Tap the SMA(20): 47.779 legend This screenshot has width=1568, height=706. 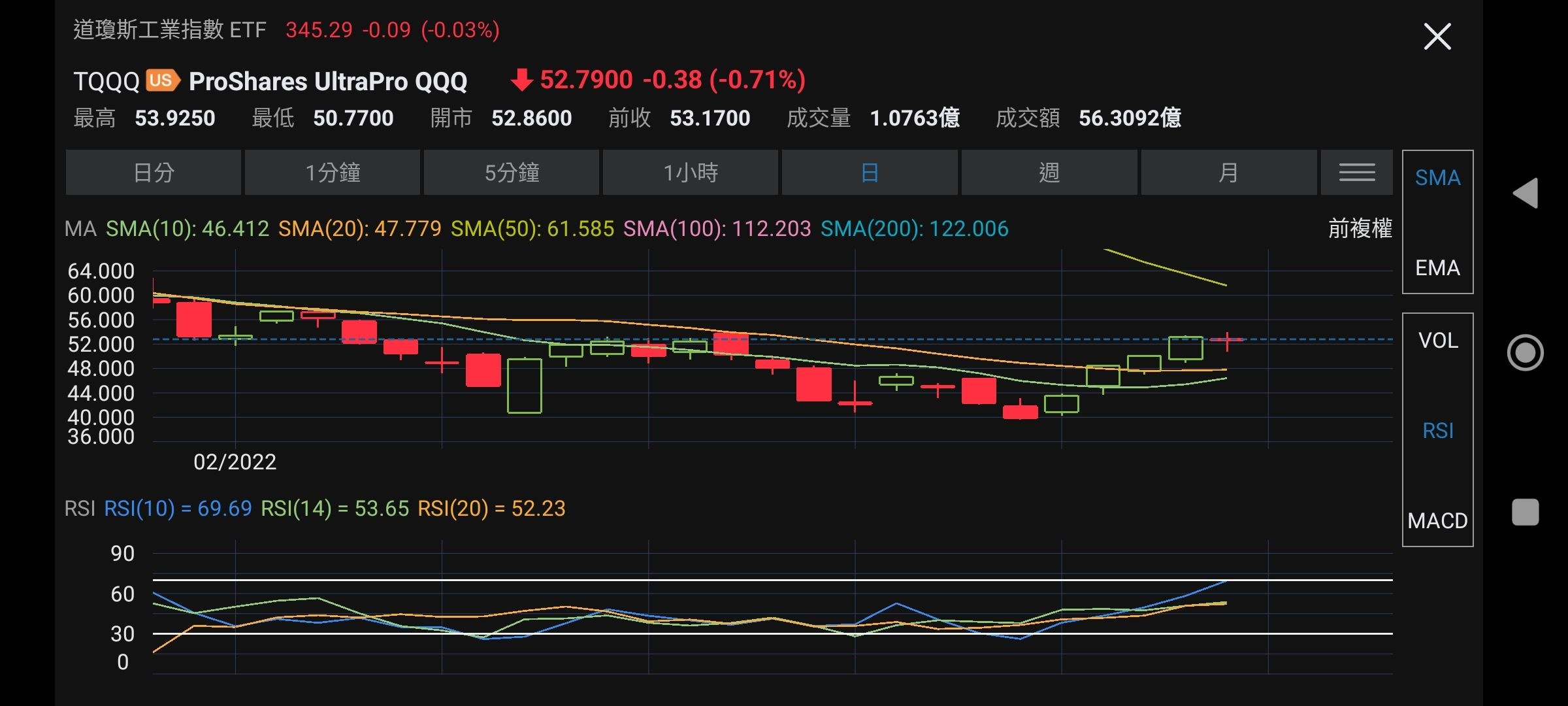(360, 229)
